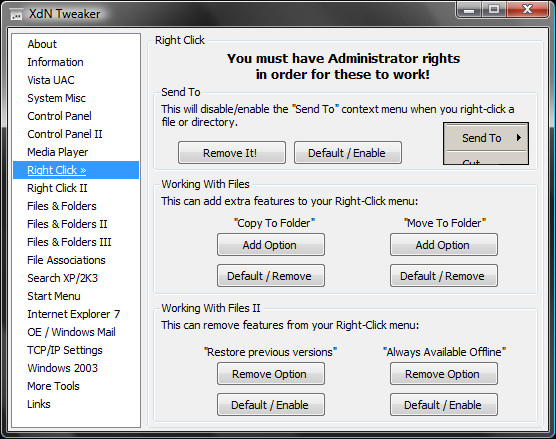Open More Tools page
Viewport: 556px width, 439px height.
[53, 386]
